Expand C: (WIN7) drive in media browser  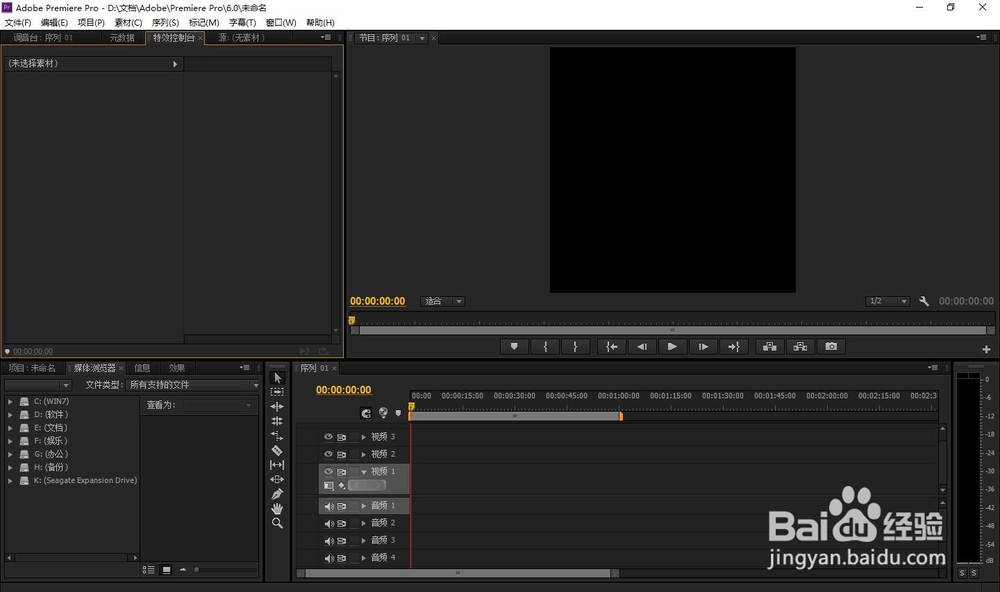click(10, 401)
